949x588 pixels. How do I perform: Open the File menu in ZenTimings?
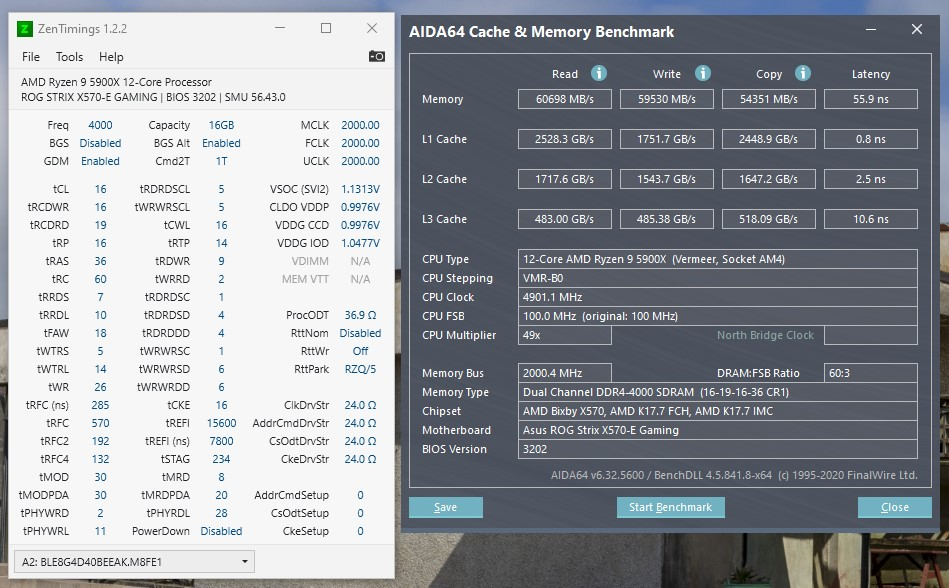coord(31,57)
